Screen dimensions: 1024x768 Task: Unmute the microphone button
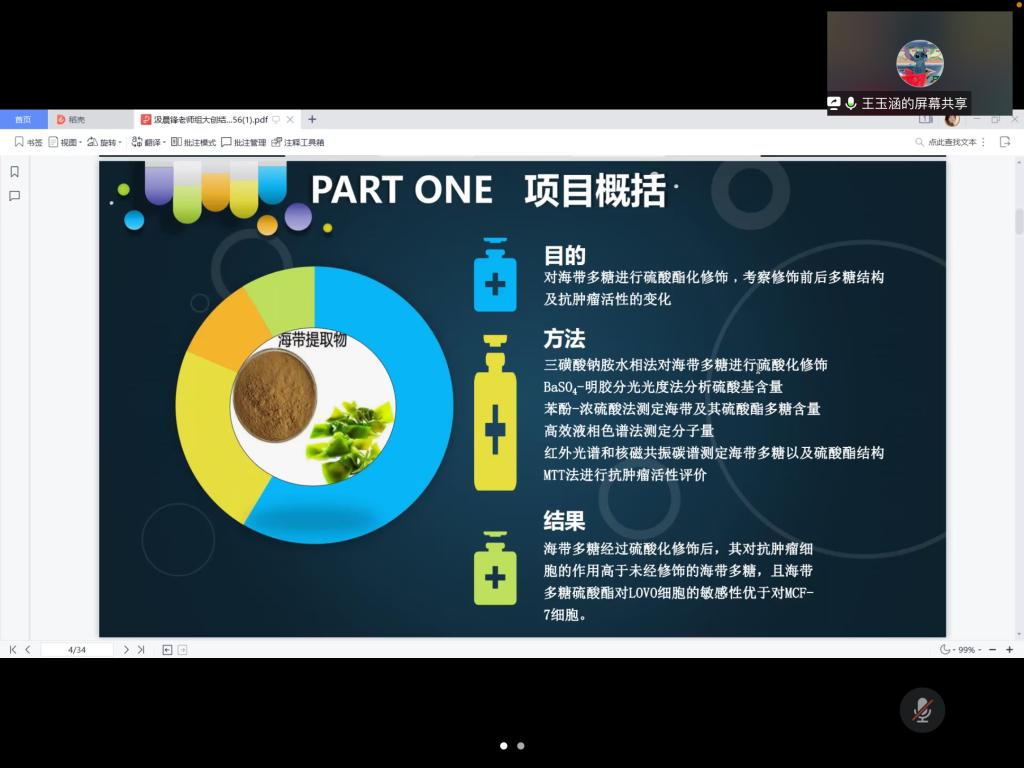click(x=922, y=710)
